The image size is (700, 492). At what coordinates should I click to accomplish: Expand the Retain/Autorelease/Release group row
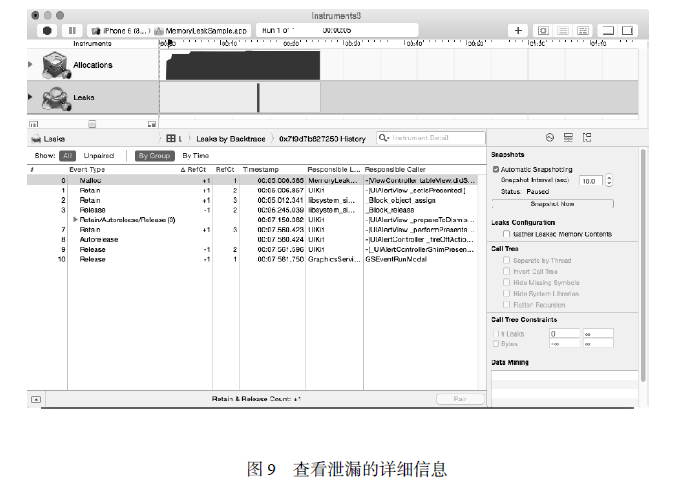76,219
